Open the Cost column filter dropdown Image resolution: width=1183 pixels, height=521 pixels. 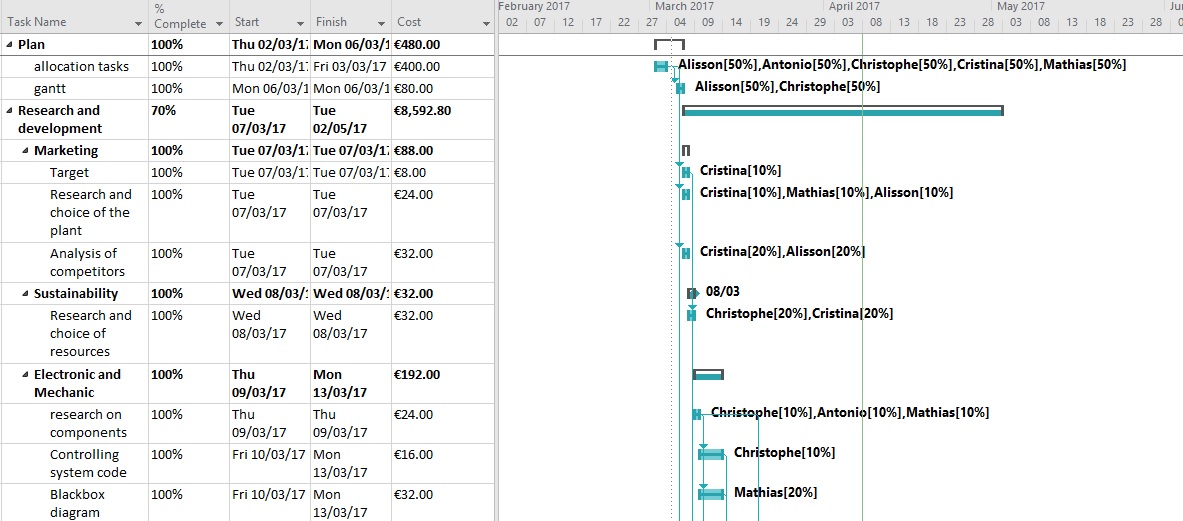[486, 24]
